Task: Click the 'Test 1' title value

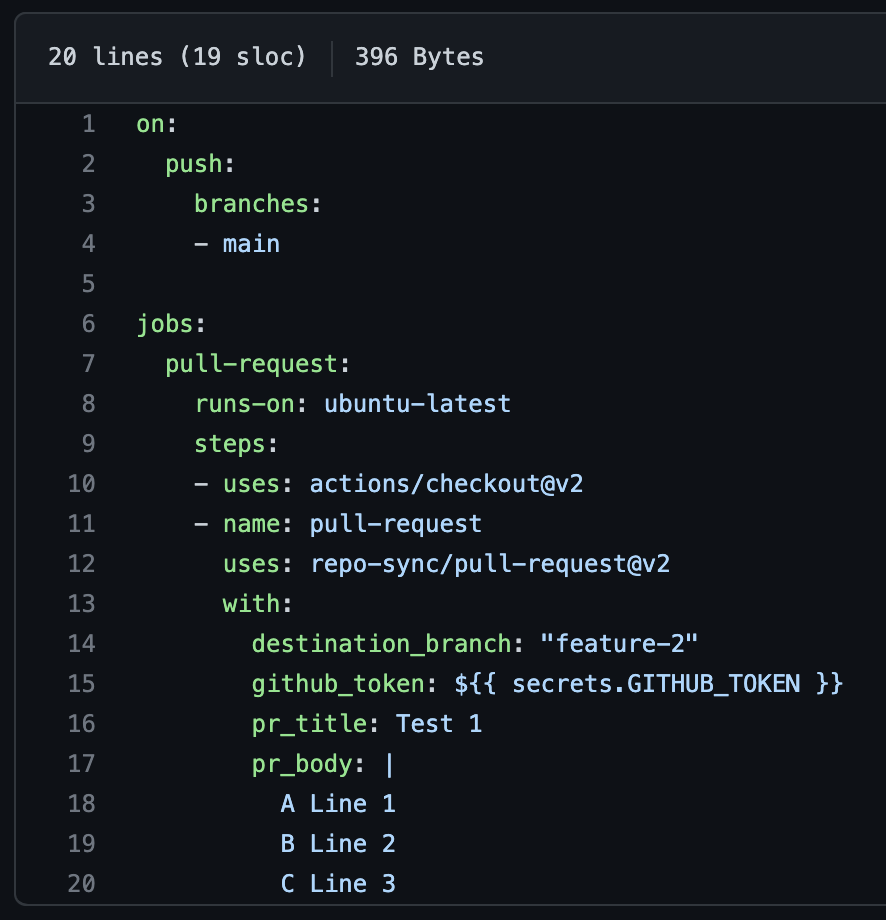Action: point(439,723)
